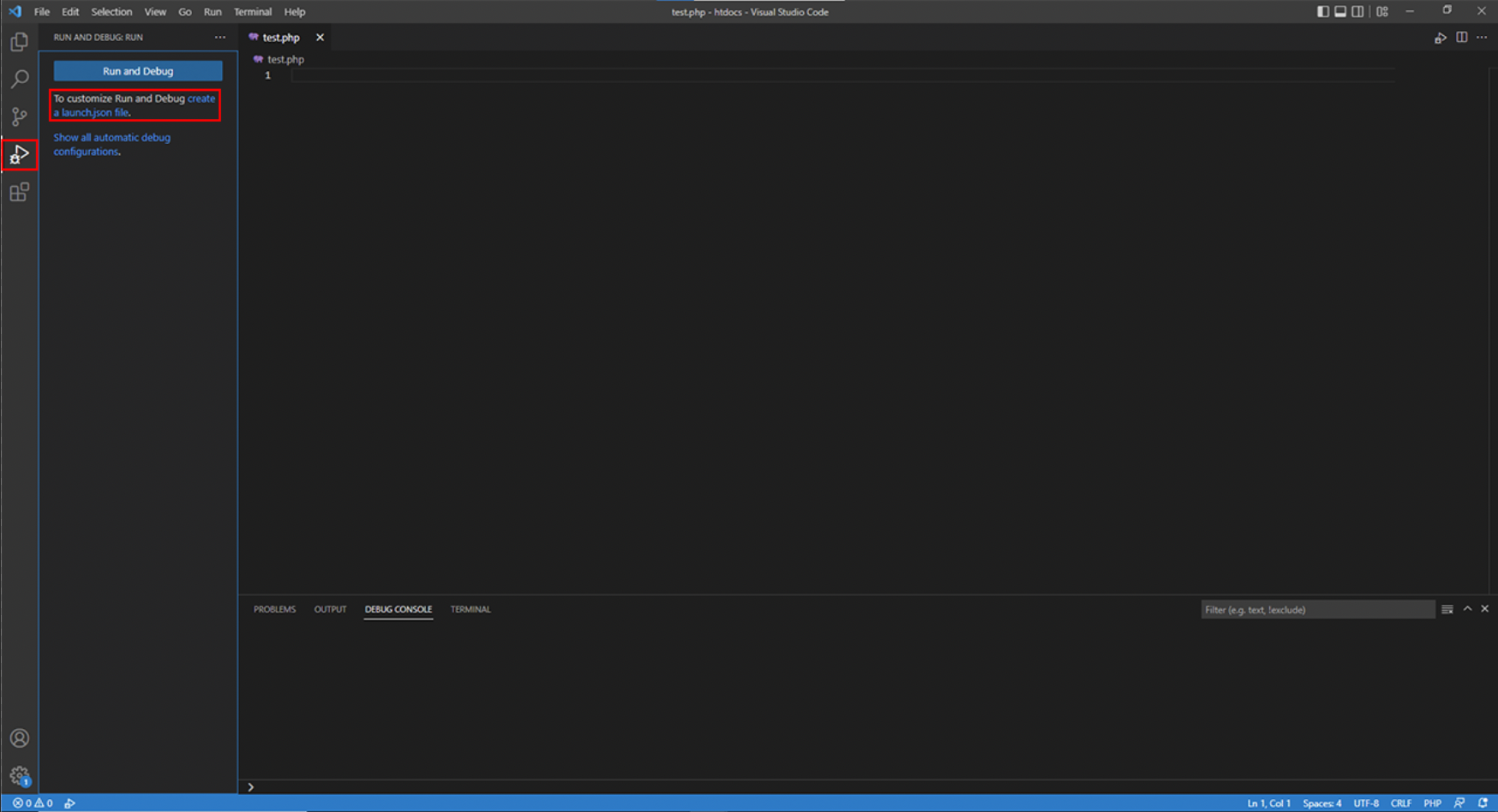Maximize the bottom panel with chevron
The height and width of the screenshot is (812, 1498).
1467,609
